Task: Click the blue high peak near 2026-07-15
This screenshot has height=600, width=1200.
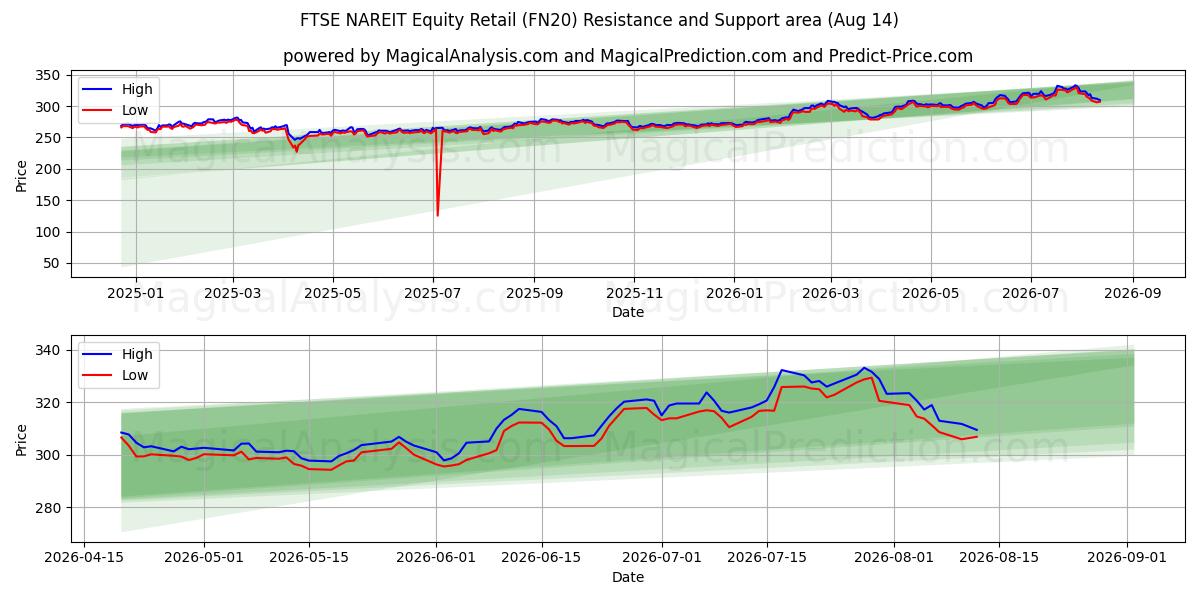Action: click(x=782, y=370)
